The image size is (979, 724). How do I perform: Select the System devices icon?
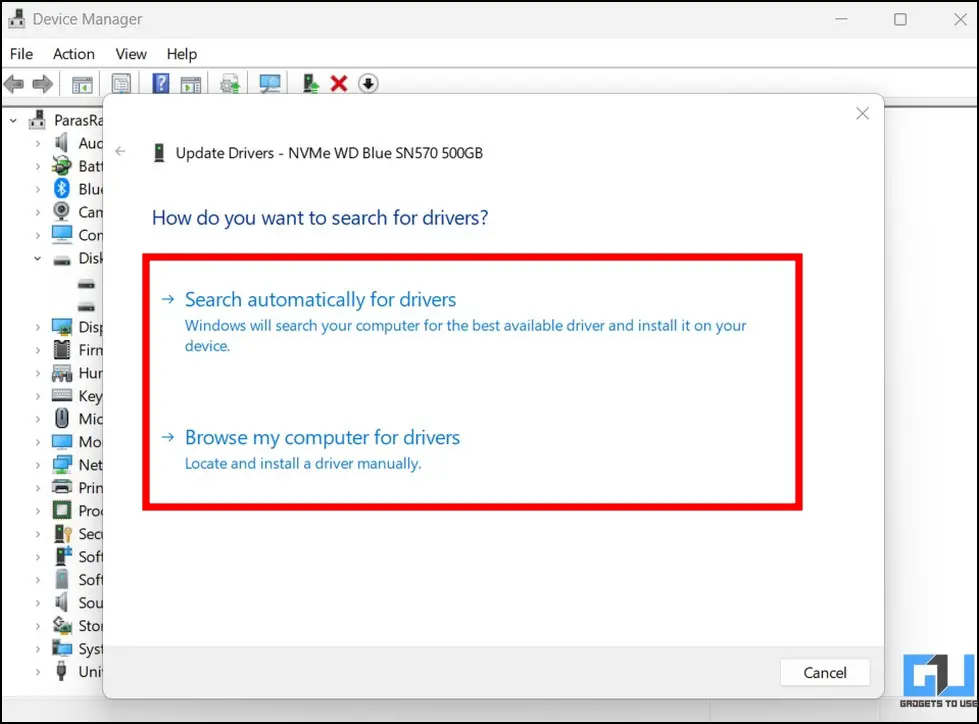click(x=62, y=648)
